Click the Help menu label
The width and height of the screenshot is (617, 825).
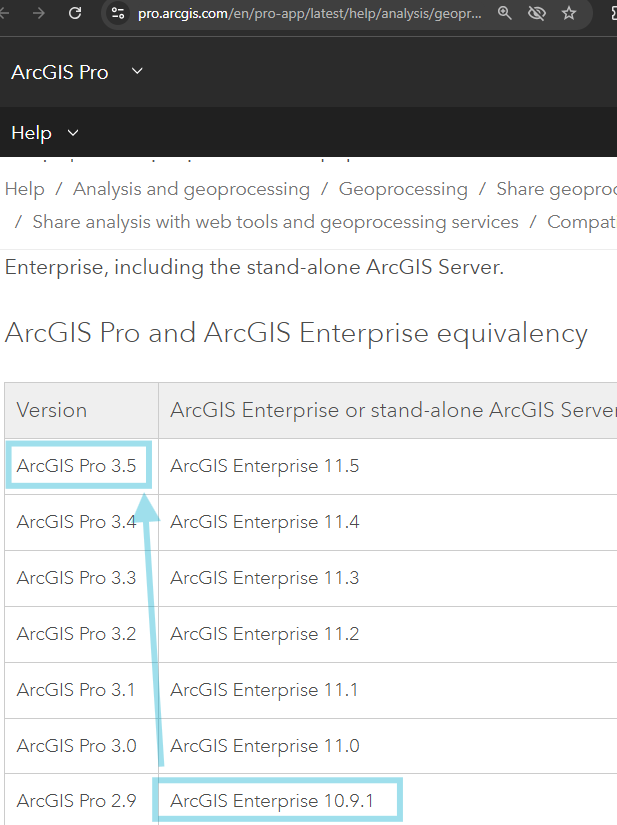31,133
